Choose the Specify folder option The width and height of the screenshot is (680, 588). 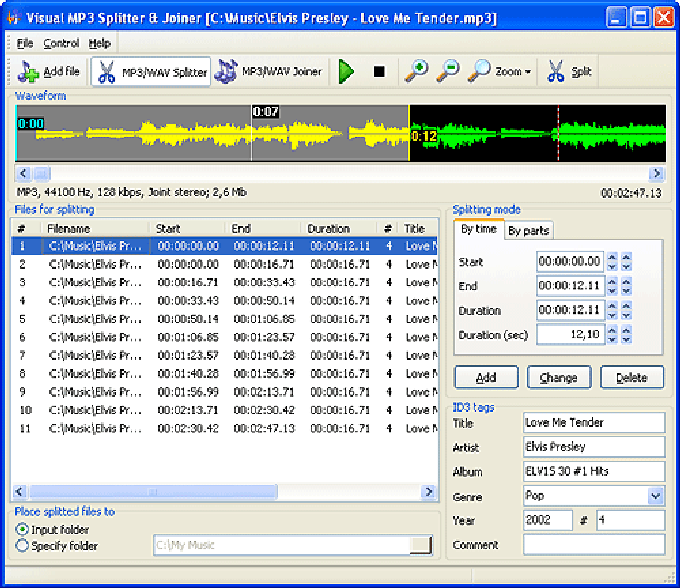(x=22, y=546)
